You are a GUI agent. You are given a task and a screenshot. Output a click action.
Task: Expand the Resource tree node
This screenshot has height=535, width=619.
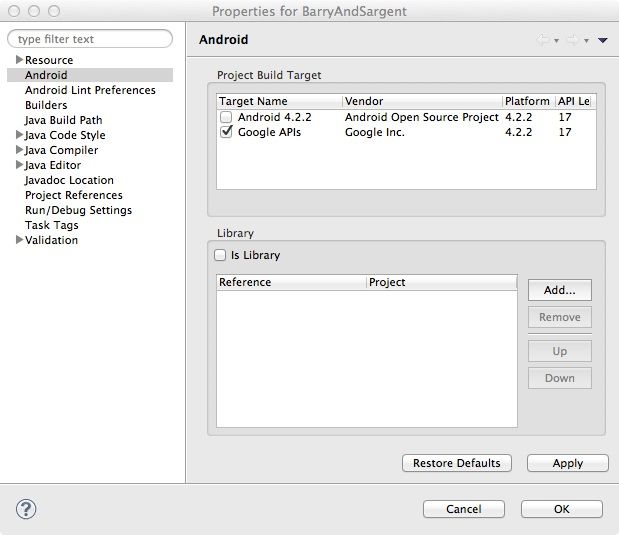pyautogui.click(x=19, y=60)
